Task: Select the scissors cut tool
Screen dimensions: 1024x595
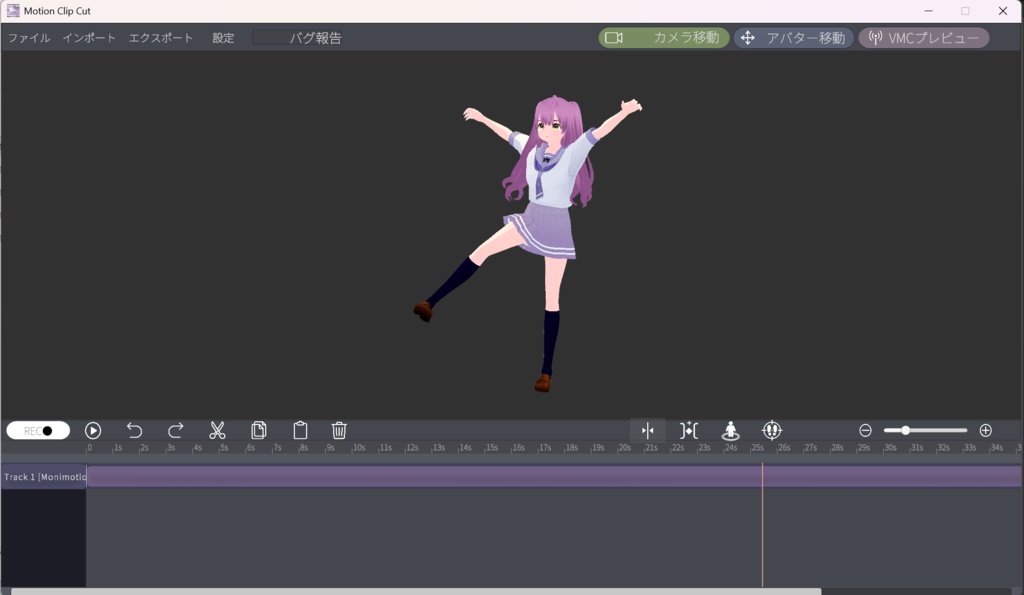Action: pos(217,430)
